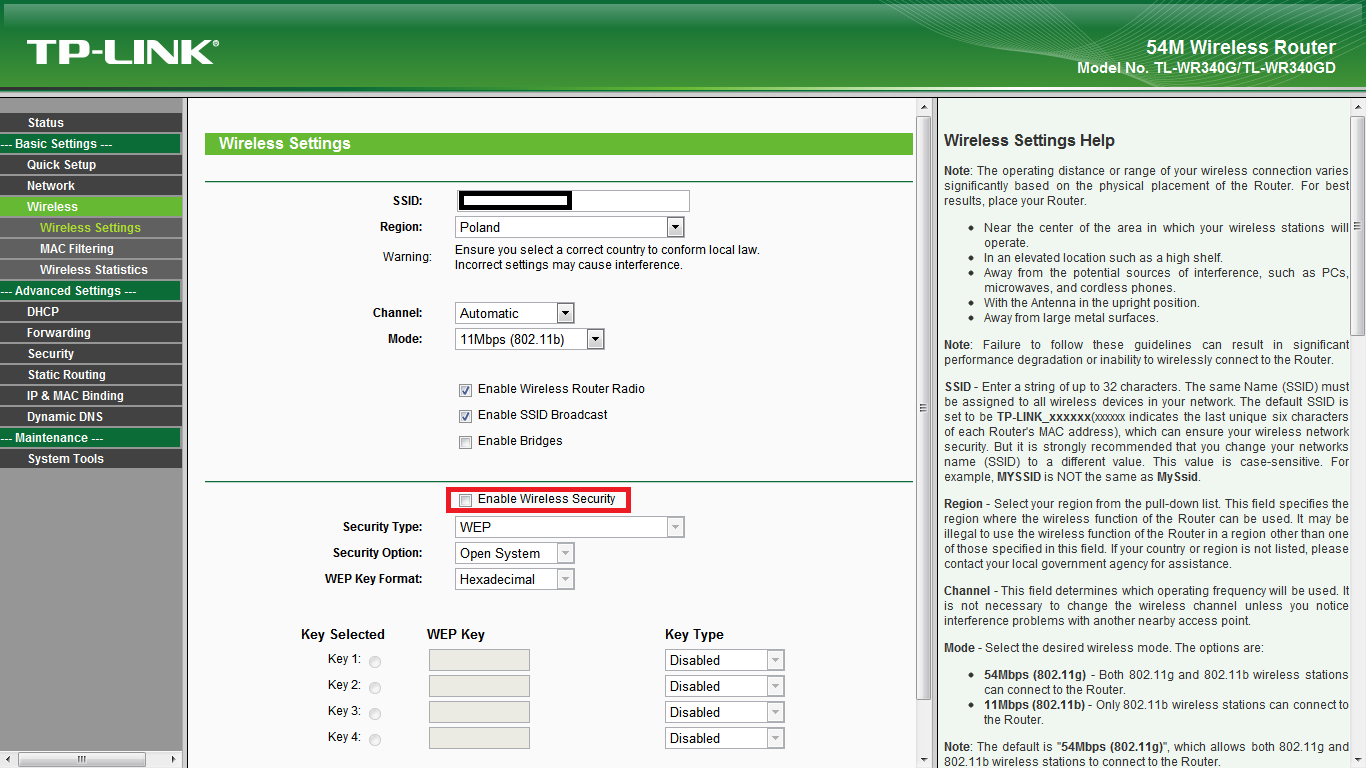Image resolution: width=1366 pixels, height=768 pixels.
Task: Click the TP-LINK logo in the header
Action: coord(123,52)
